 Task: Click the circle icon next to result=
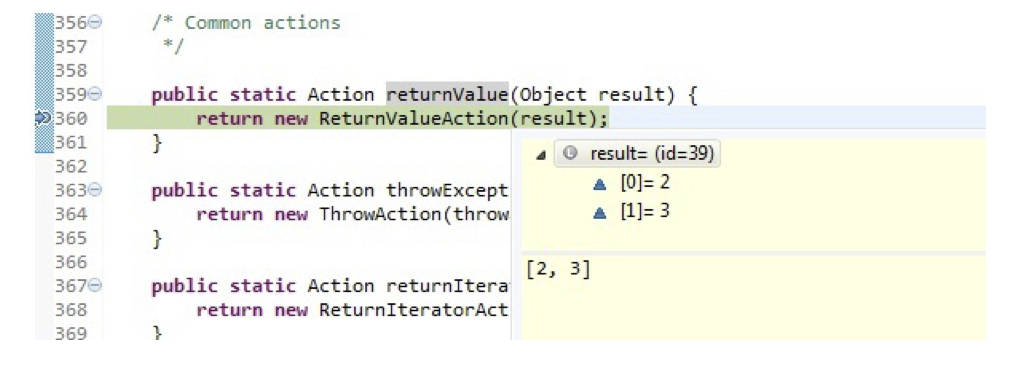click(569, 154)
